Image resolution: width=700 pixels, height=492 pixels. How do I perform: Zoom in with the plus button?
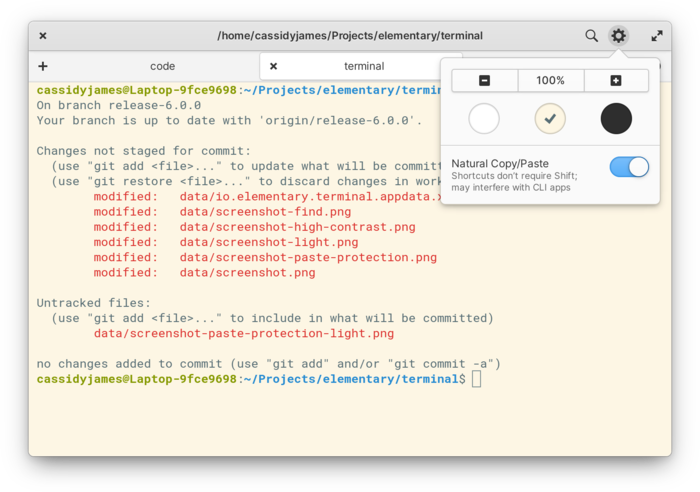(616, 81)
